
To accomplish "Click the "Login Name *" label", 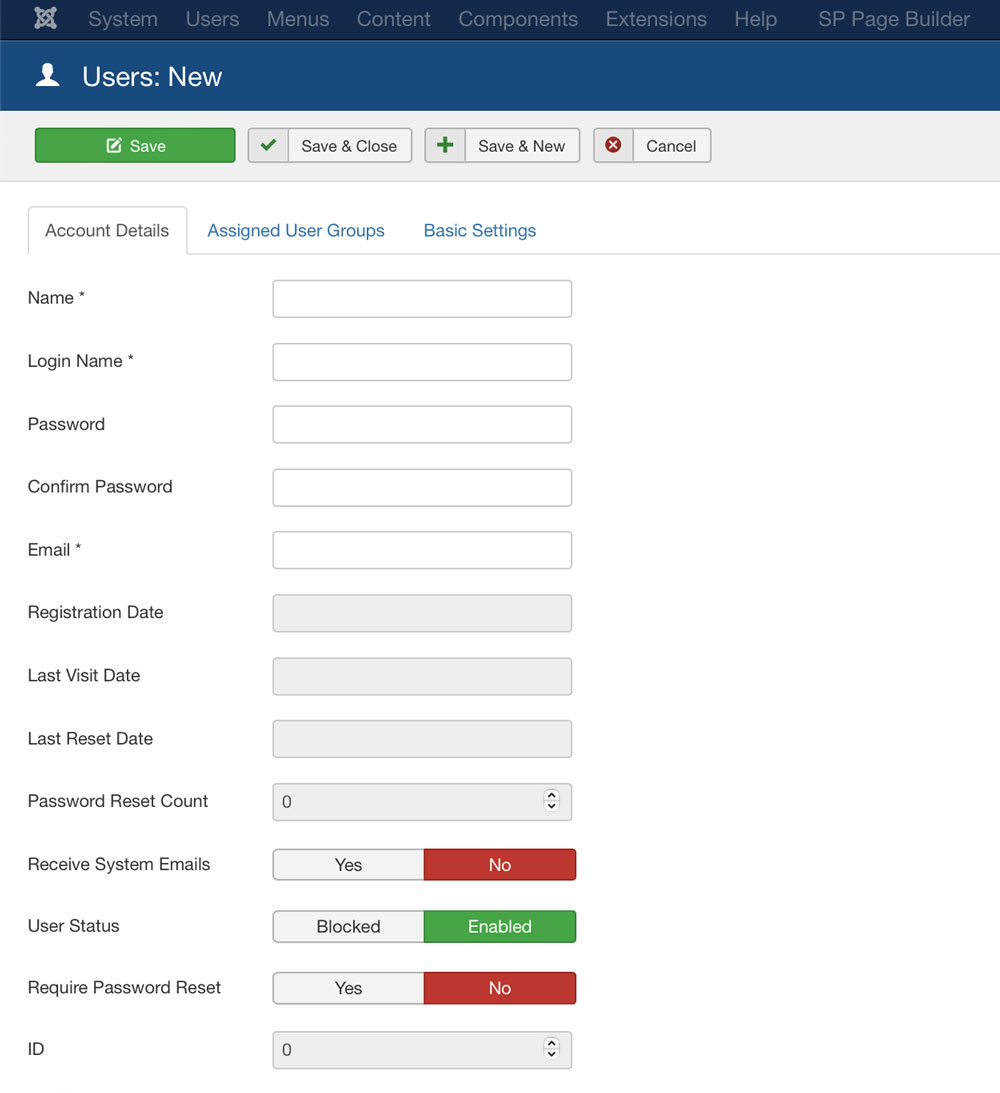I will (x=81, y=360).
